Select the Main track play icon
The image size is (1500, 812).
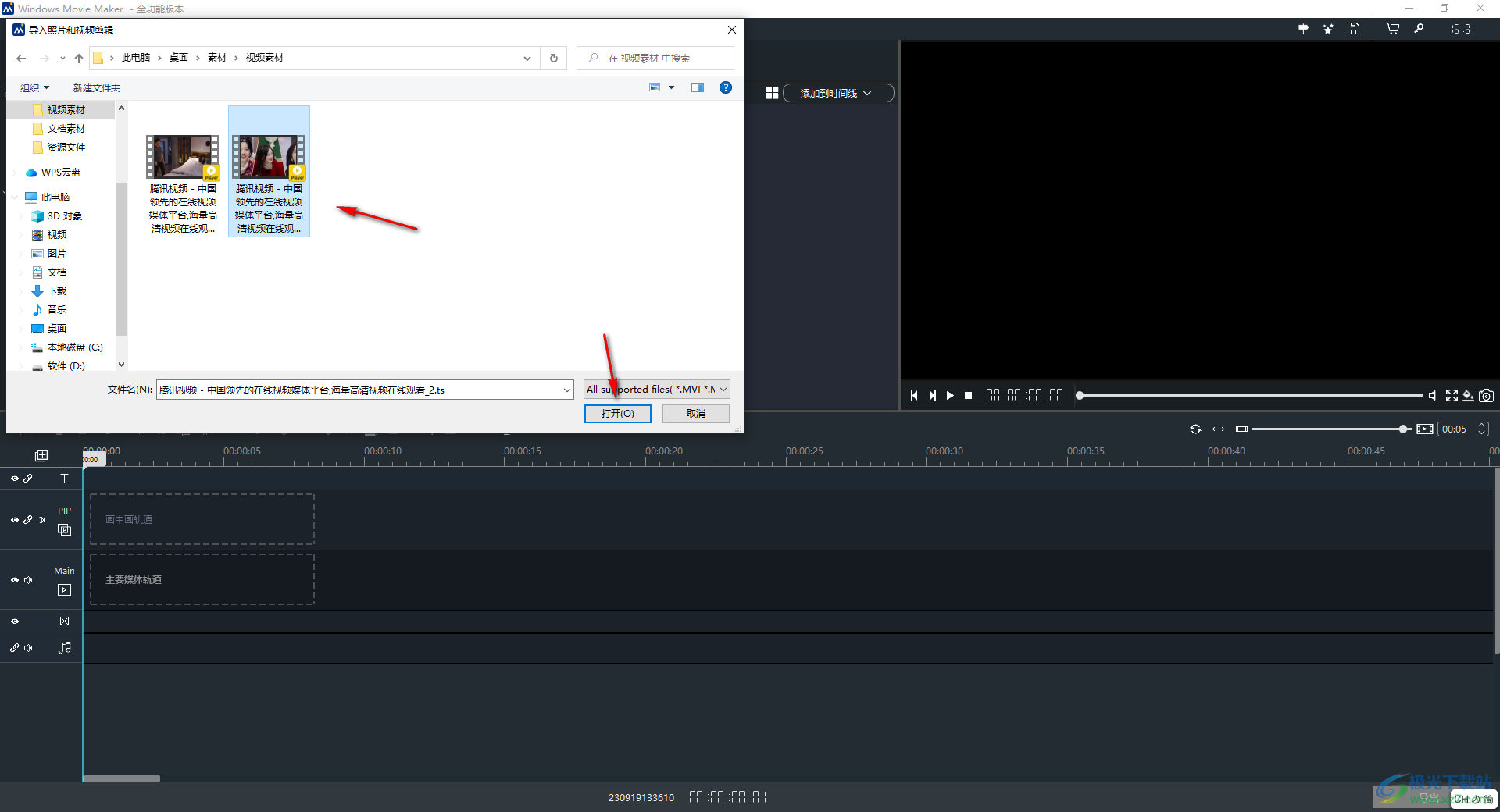click(x=65, y=590)
